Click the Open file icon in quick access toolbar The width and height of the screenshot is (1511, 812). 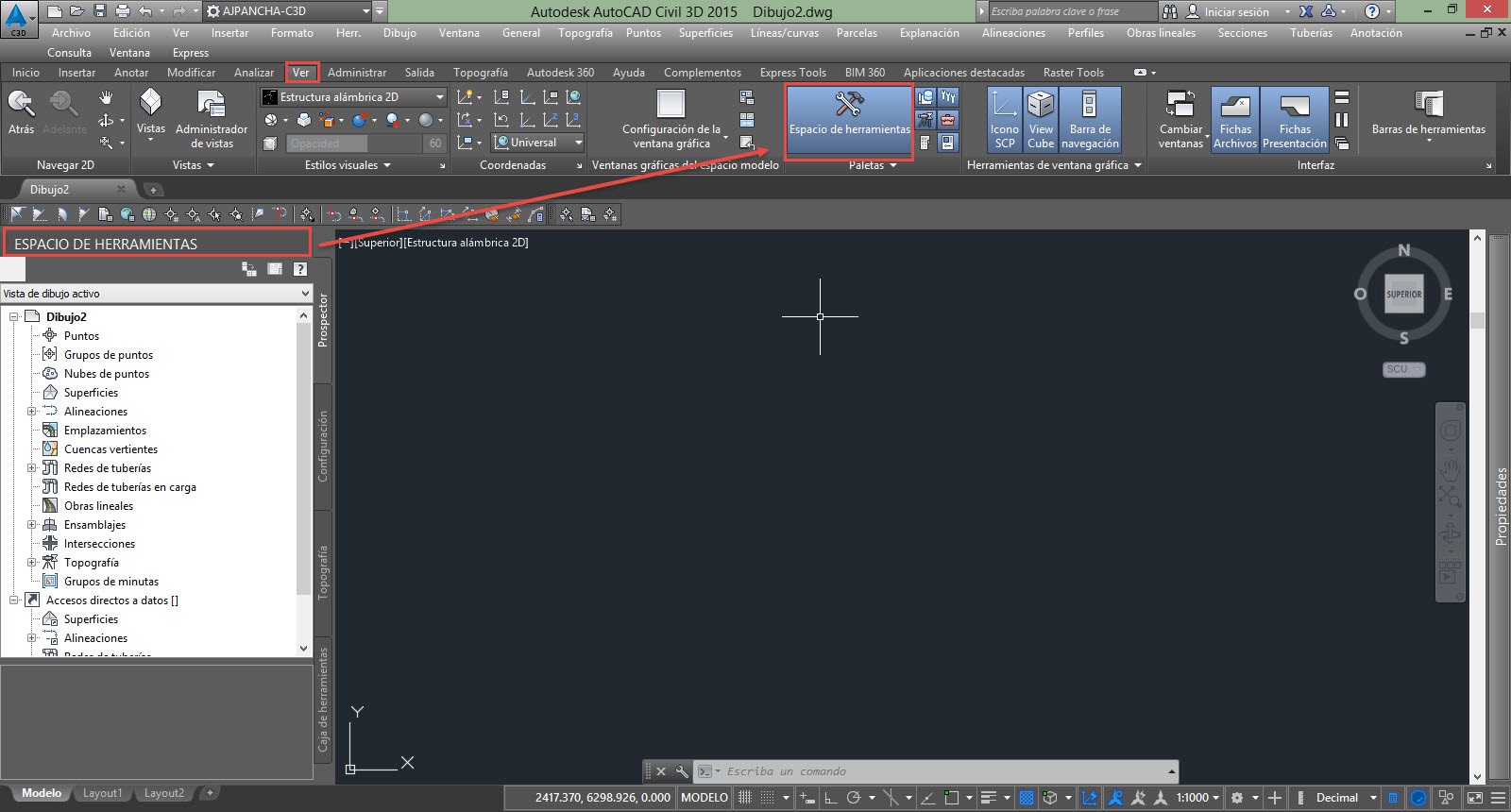pyautogui.click(x=77, y=11)
